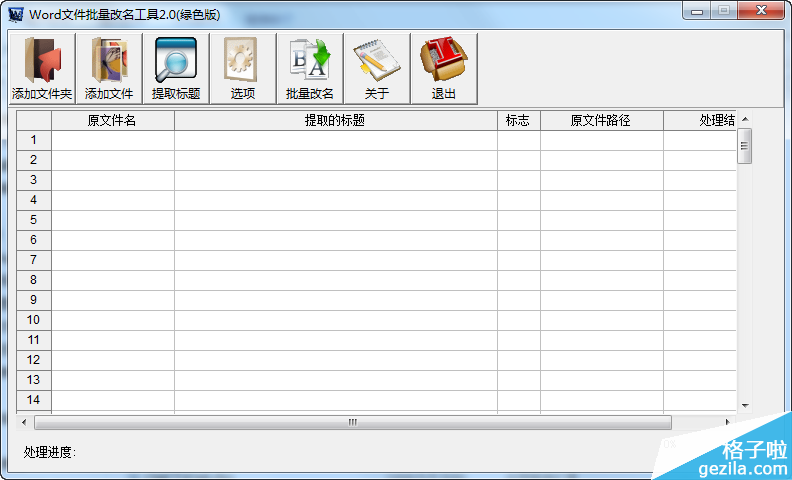Screen dimensions: 792x480
Task: Open the 关于 notepad icon
Action: pyautogui.click(x=377, y=68)
